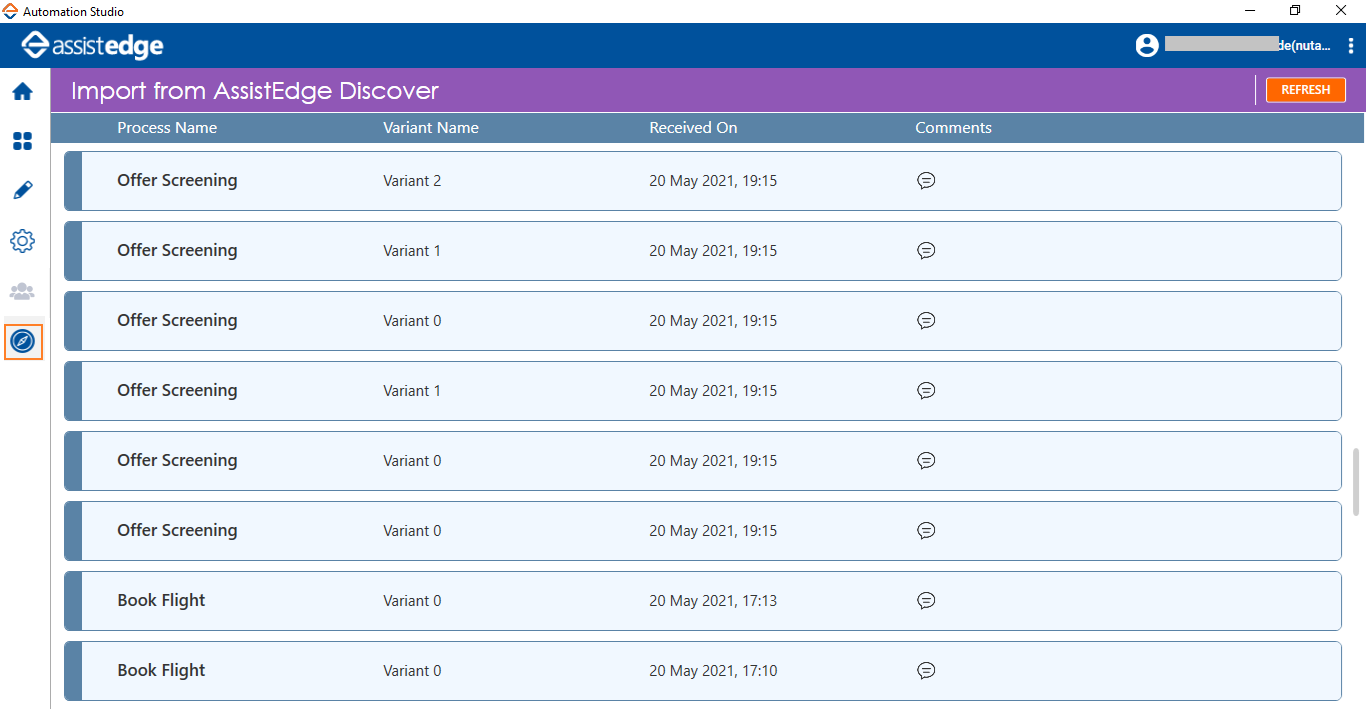Click the AssistEdge logo in header

(x=93, y=46)
